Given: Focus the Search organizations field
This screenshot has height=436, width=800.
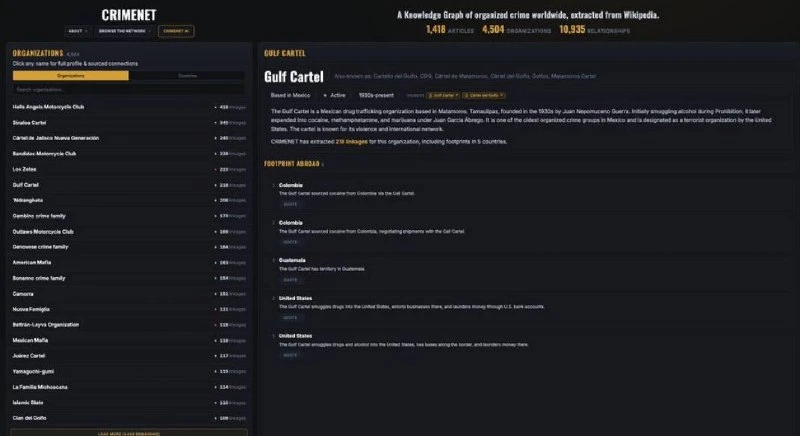Looking at the screenshot, I should (129, 89).
